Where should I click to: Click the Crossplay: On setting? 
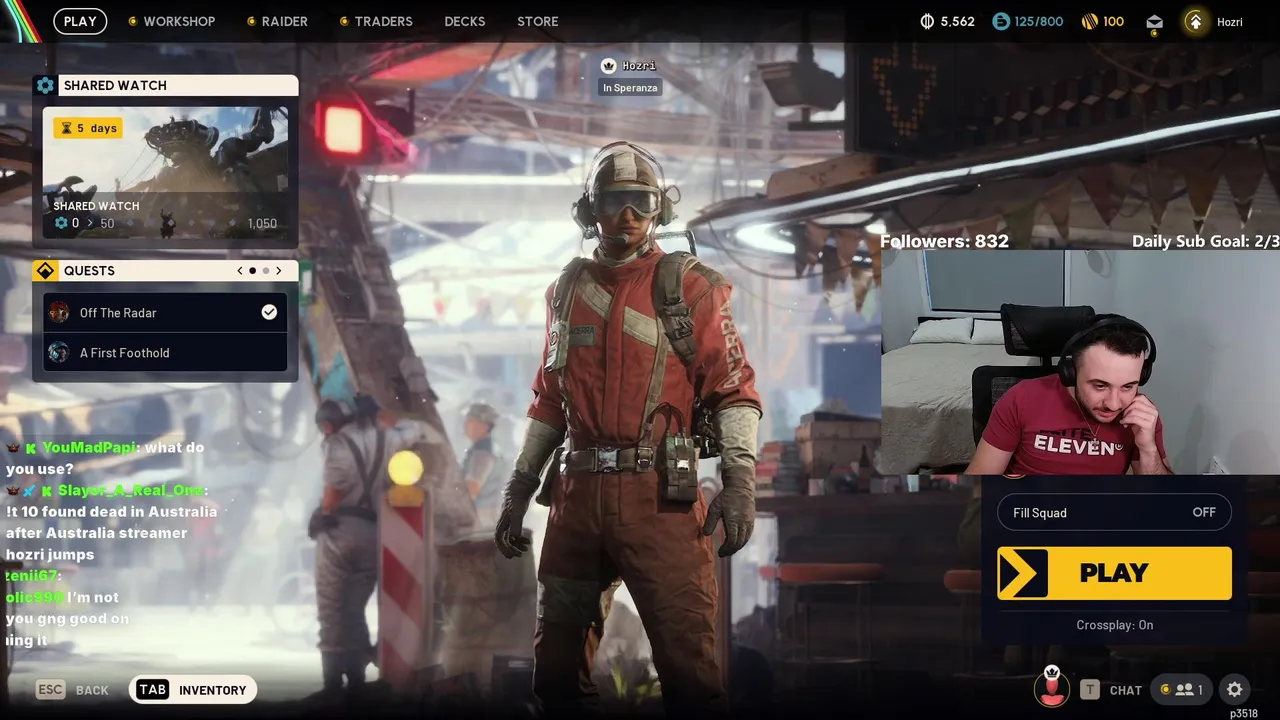pos(1114,625)
